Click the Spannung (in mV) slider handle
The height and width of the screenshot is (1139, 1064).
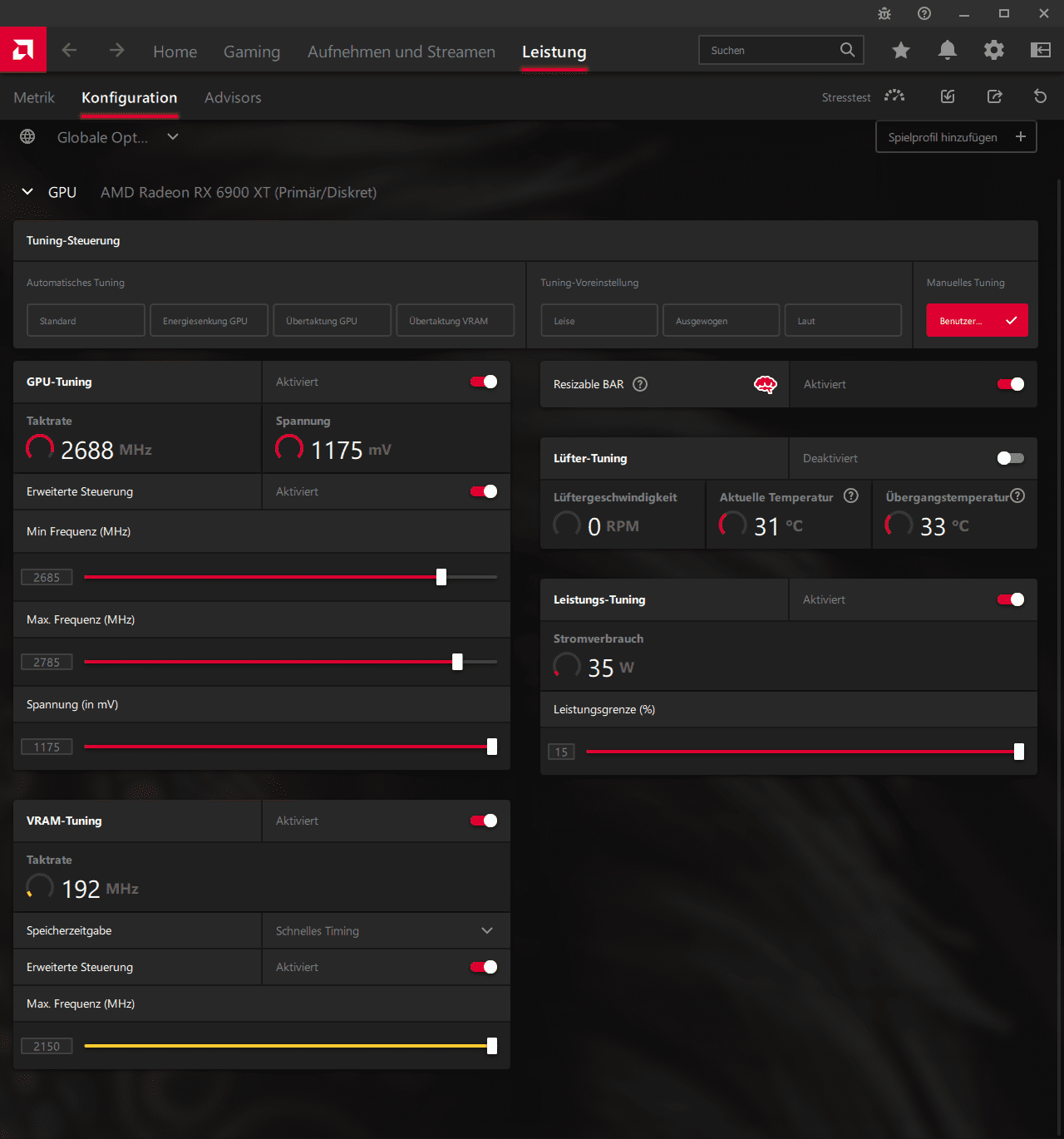(x=492, y=747)
